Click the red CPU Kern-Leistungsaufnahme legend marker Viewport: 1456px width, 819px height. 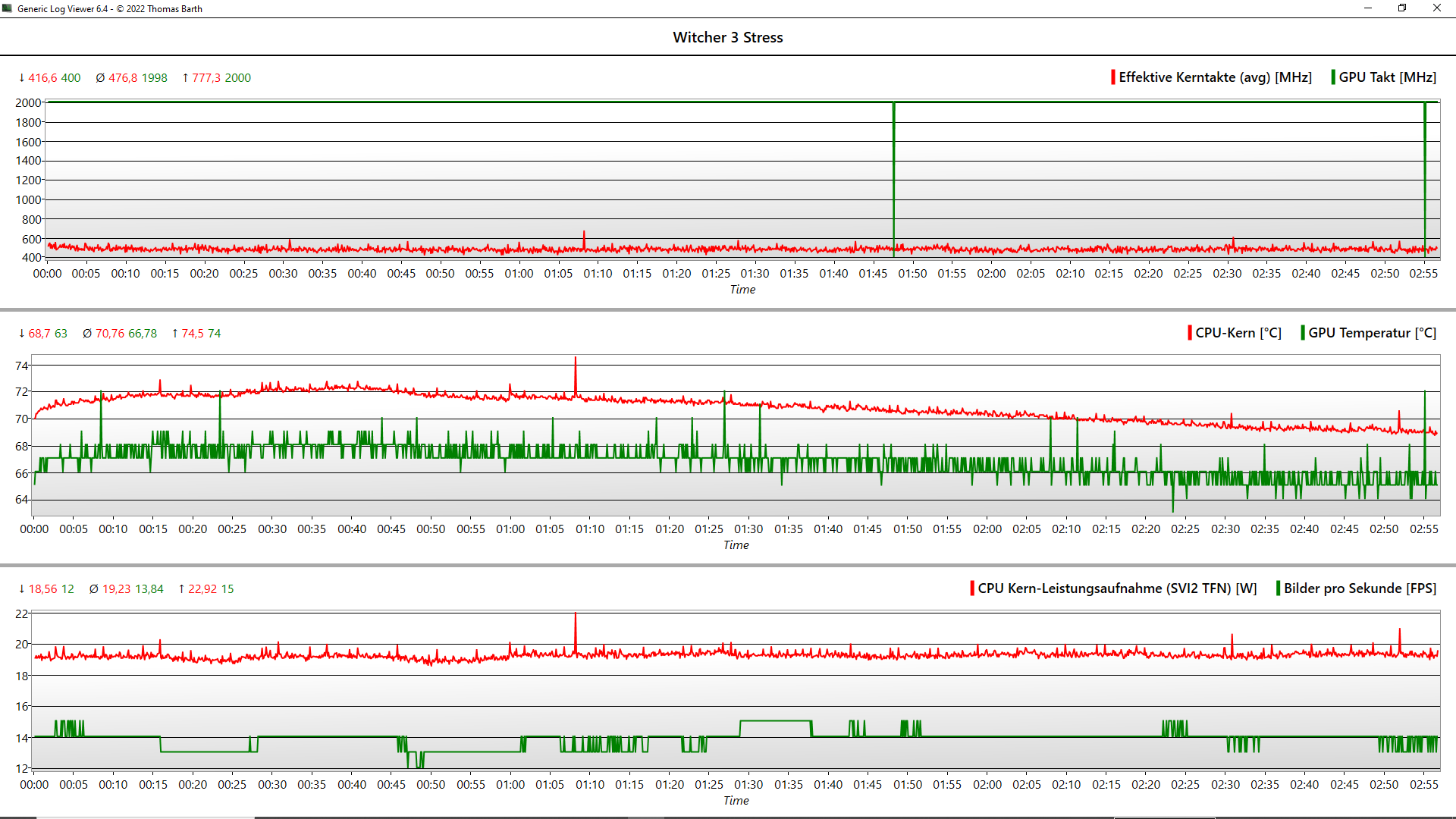coord(971,588)
